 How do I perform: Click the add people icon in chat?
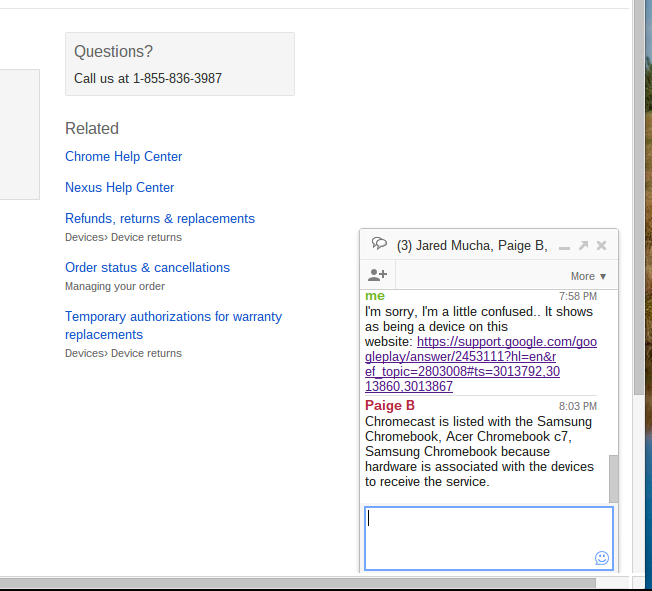coord(378,275)
